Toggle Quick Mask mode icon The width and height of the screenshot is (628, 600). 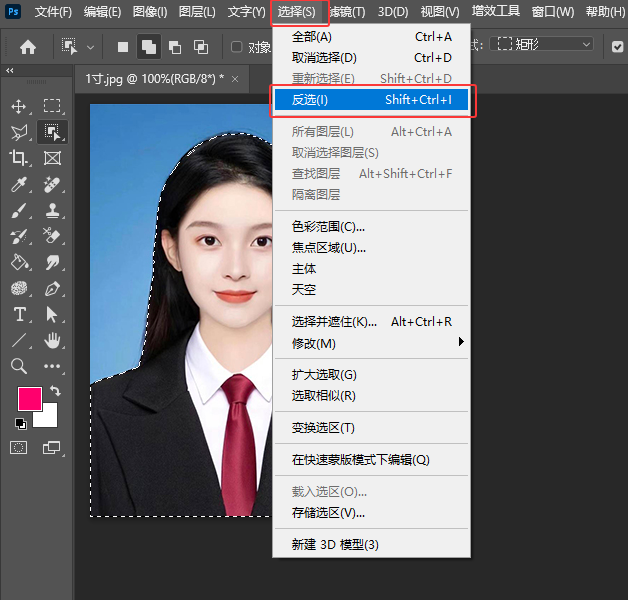point(18,447)
